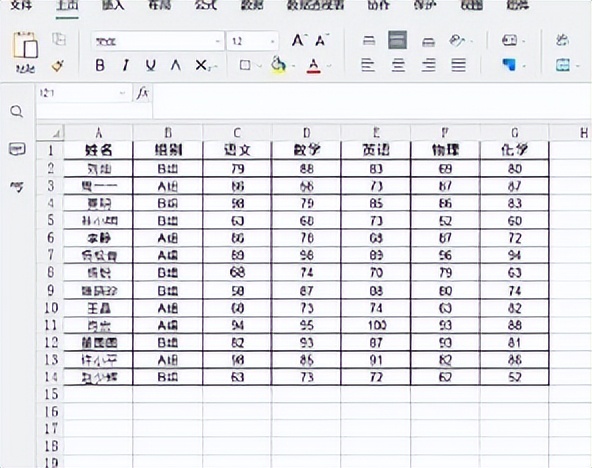
Task: Switch to the 数据 tab
Action: pos(252,5)
